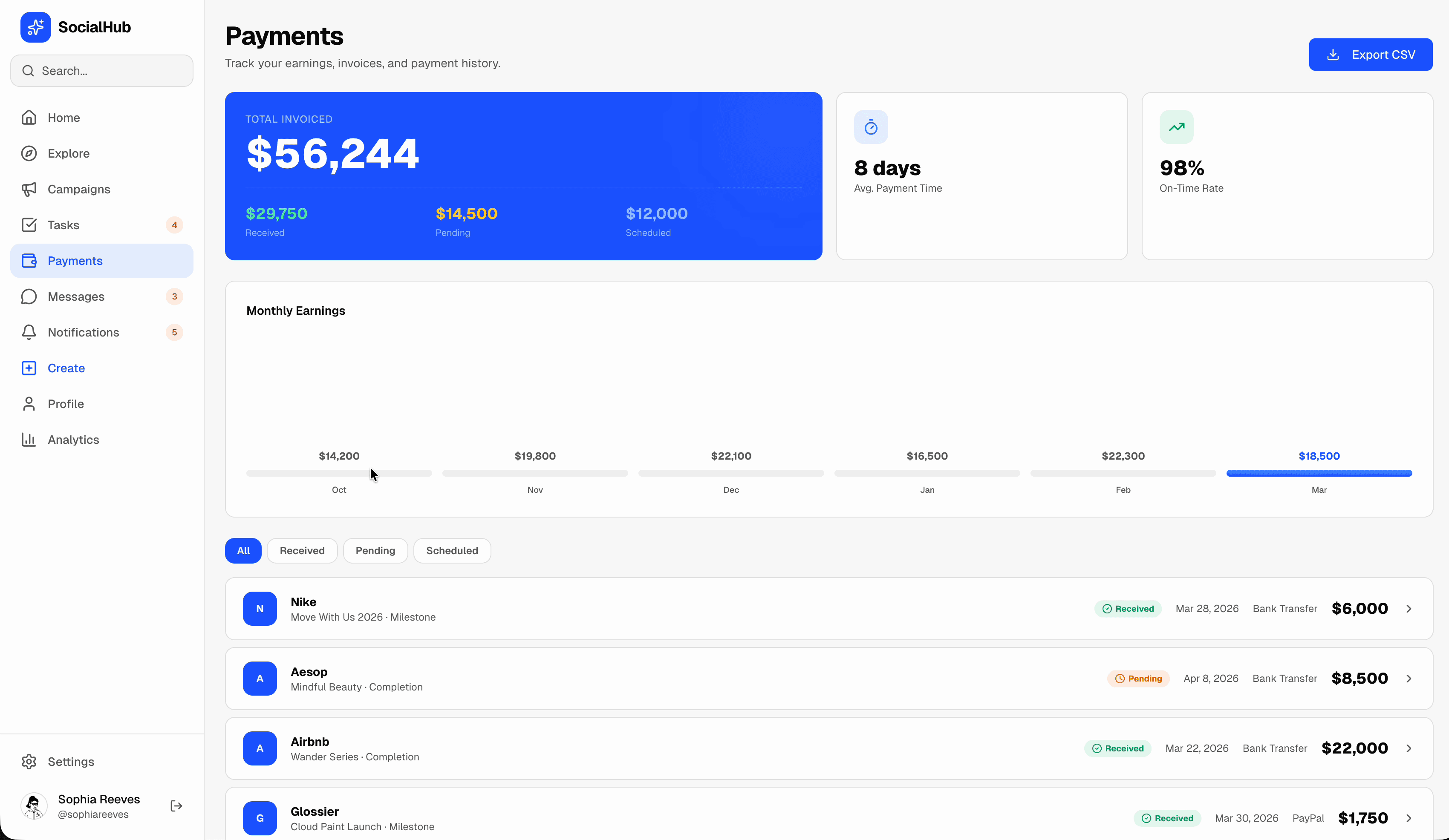Expand the Nike payment details chevron
Image resolution: width=1449 pixels, height=840 pixels.
click(x=1409, y=608)
